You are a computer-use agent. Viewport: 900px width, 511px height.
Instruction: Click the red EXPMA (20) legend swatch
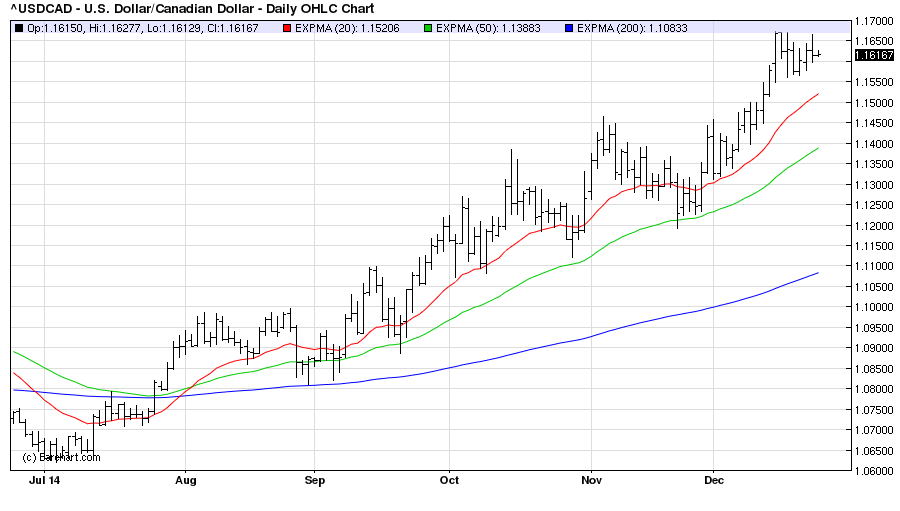click(285, 28)
